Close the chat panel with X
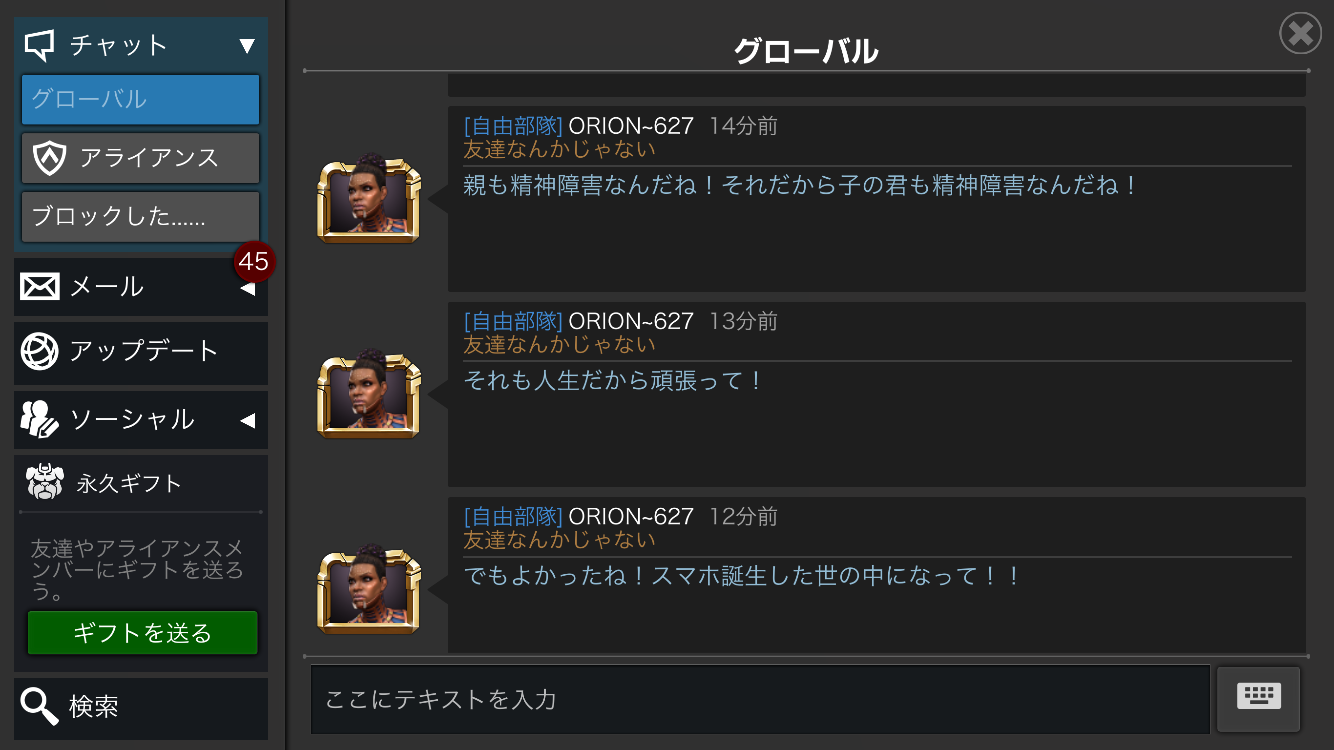The width and height of the screenshot is (1334, 750). 1300,34
